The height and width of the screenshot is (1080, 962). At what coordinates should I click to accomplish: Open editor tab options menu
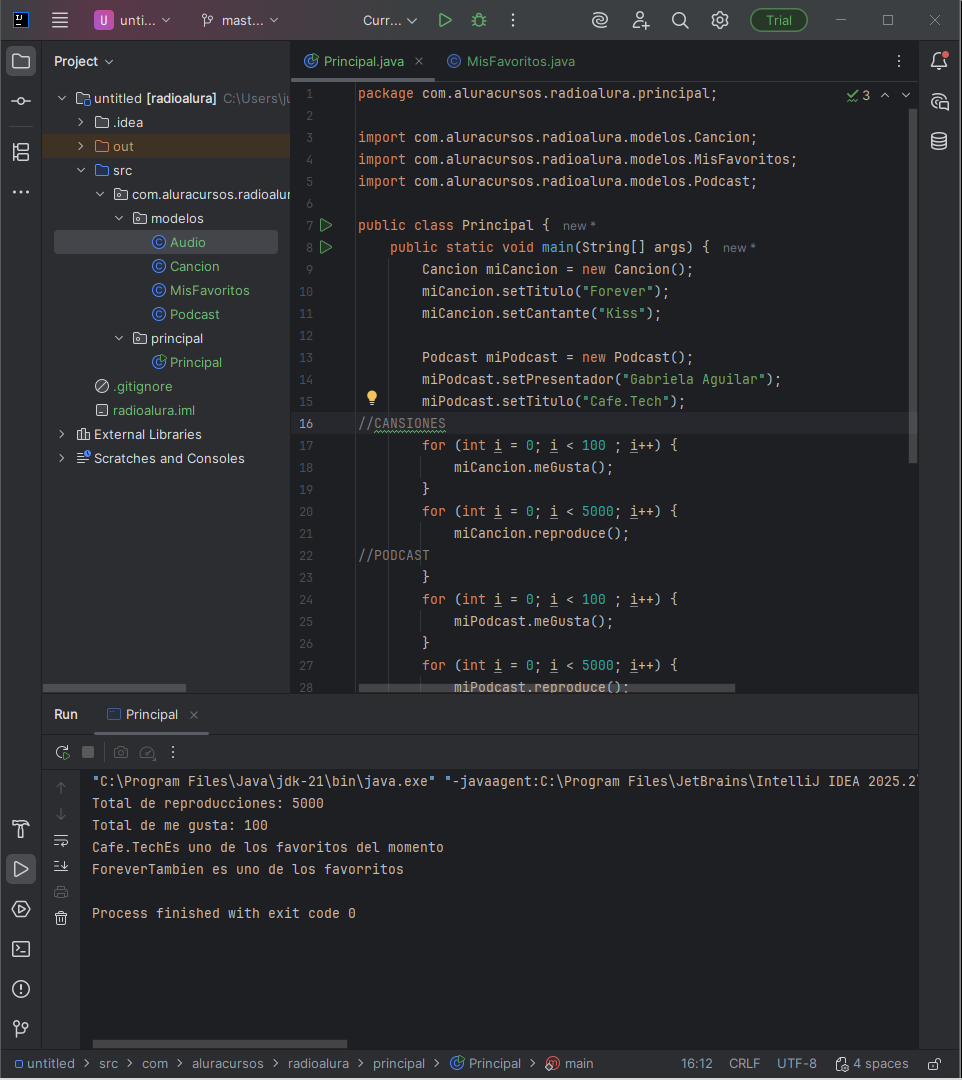899,61
